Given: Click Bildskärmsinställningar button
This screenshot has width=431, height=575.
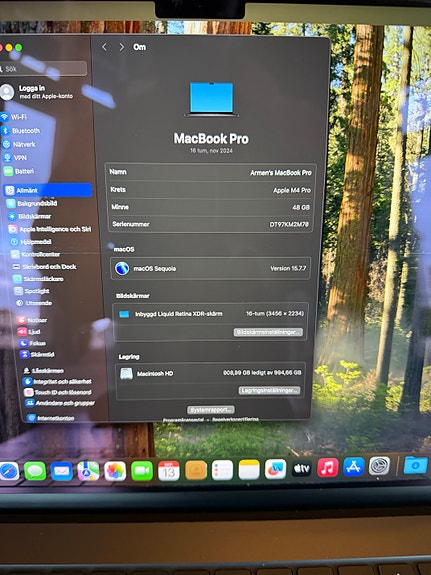Looking at the screenshot, I should [268, 332].
